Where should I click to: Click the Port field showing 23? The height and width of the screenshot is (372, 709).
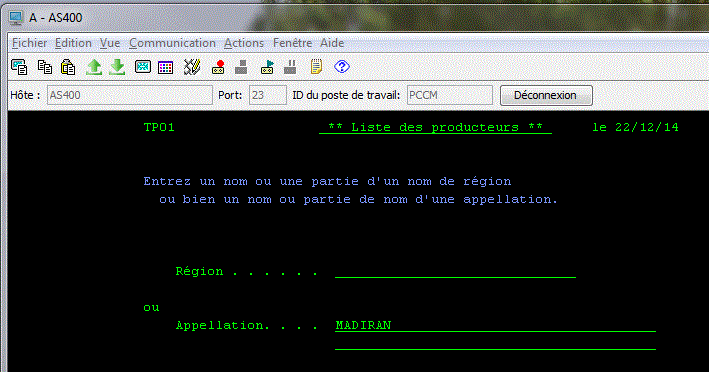pyautogui.click(x=268, y=95)
